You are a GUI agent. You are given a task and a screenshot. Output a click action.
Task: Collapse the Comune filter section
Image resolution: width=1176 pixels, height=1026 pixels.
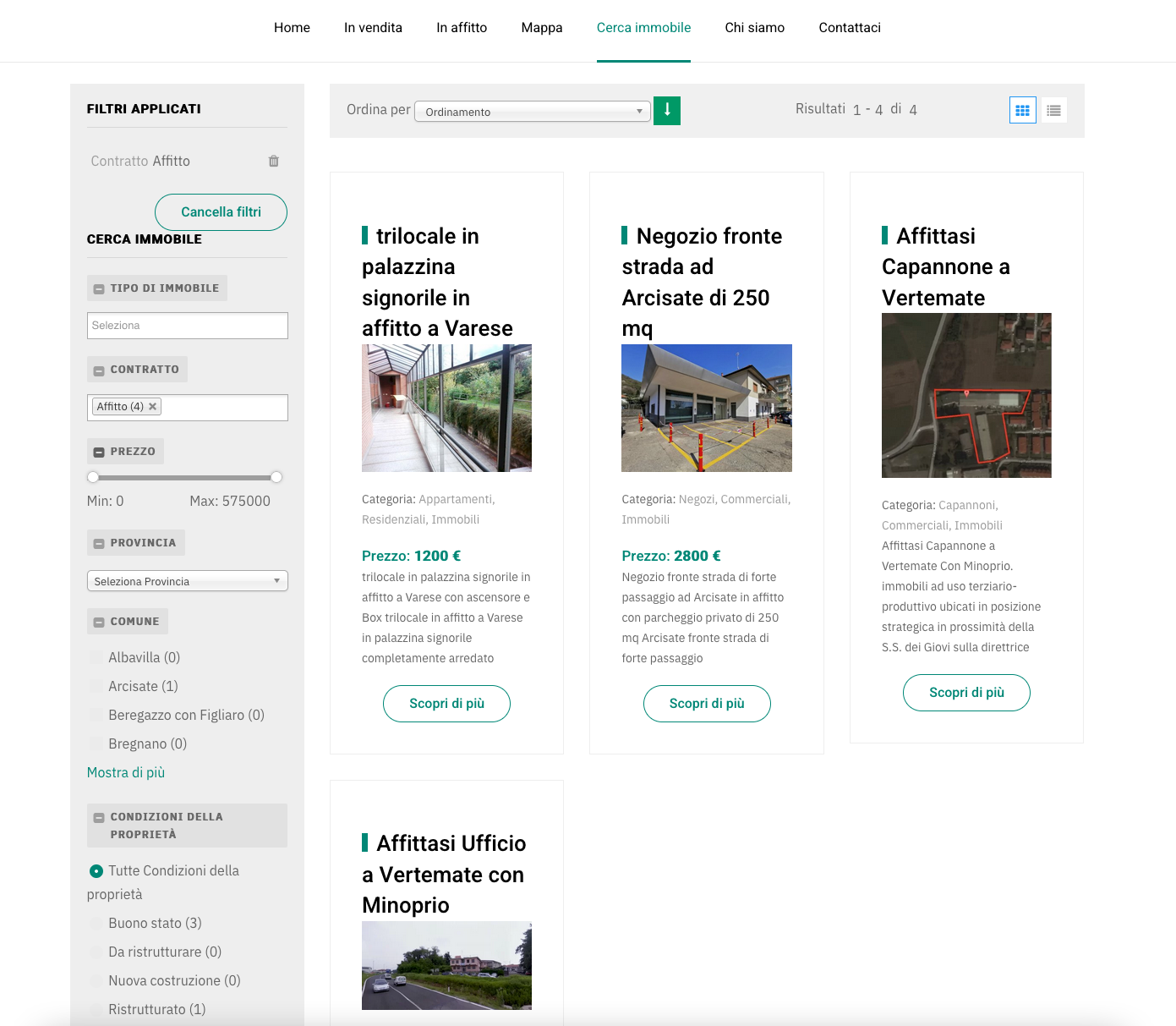tap(99, 622)
